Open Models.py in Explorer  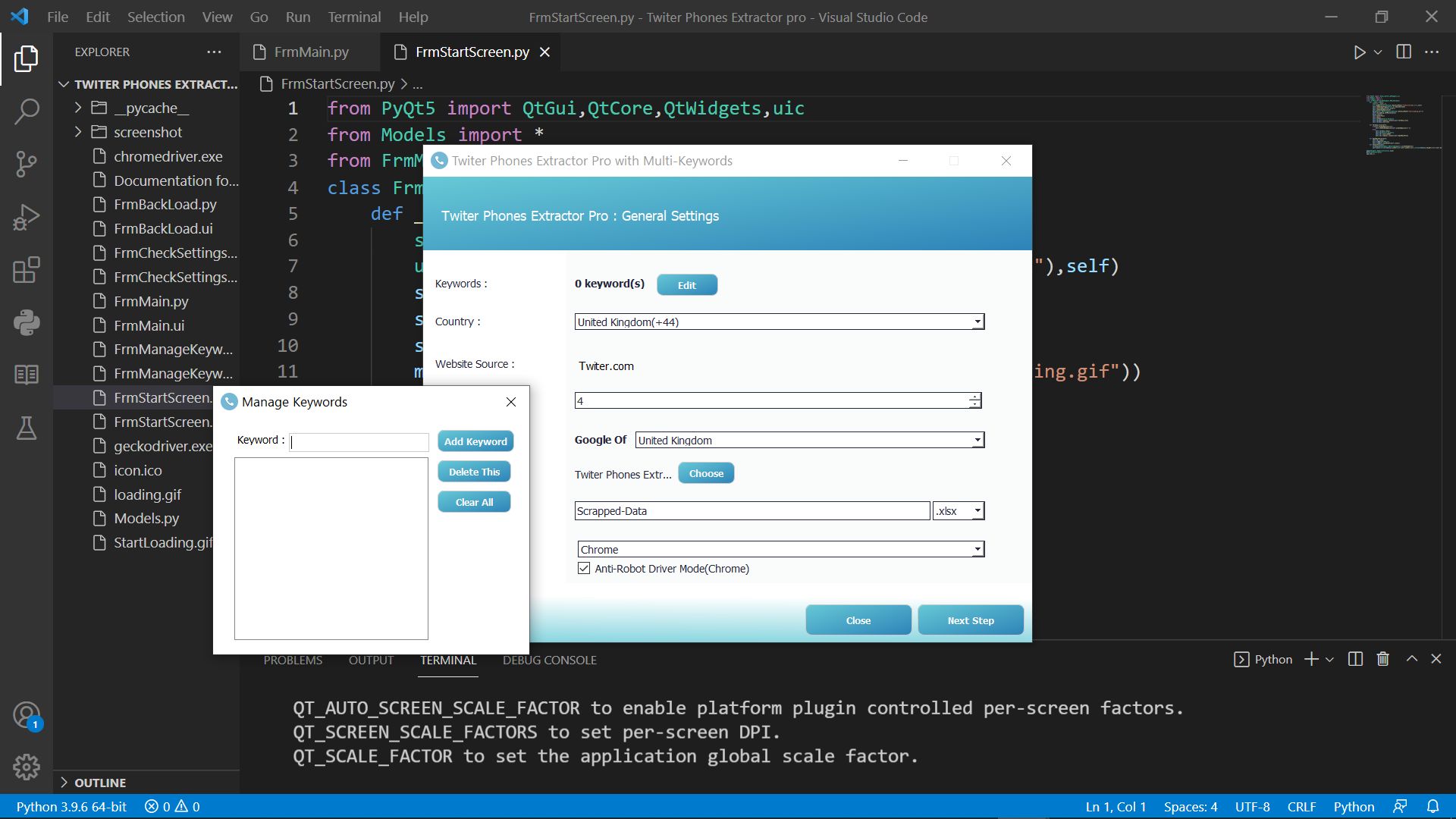[x=146, y=518]
